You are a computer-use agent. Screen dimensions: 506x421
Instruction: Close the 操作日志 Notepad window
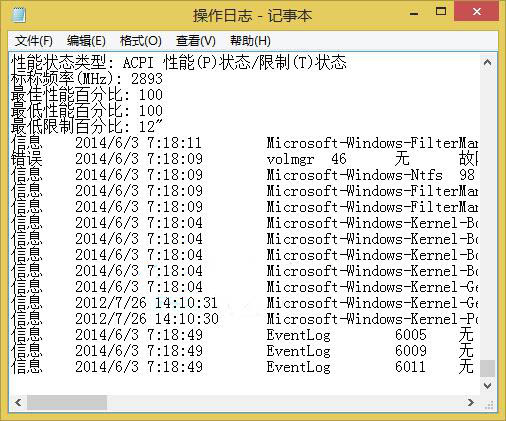pyautogui.click(x=477, y=12)
